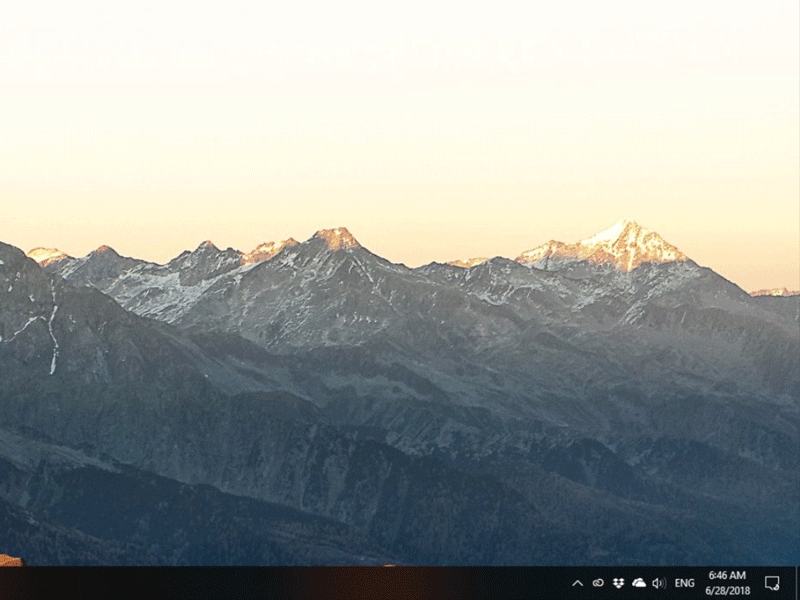800x600 pixels.
Task: Open Adobe Creative Cloud from the system tray
Action: click(x=597, y=583)
